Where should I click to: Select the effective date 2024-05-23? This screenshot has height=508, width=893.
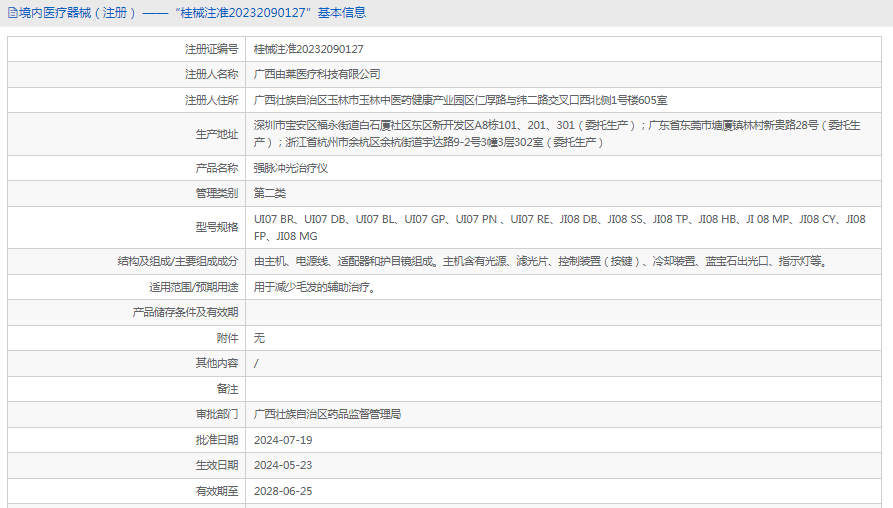283,465
